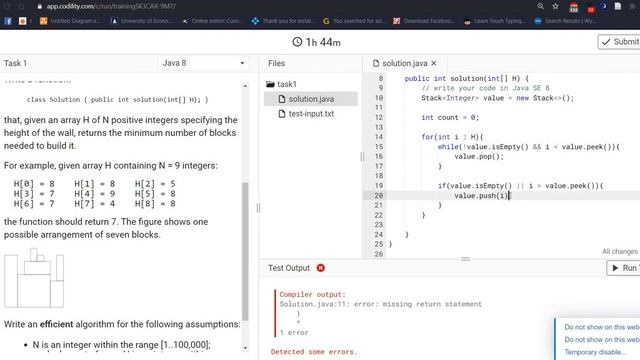This screenshot has width=640, height=360.
Task: Click the task description scrollbar thumb
Action: (x=245, y=251)
